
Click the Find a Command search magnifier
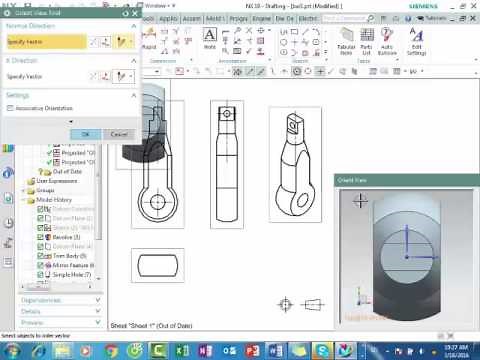(x=370, y=18)
